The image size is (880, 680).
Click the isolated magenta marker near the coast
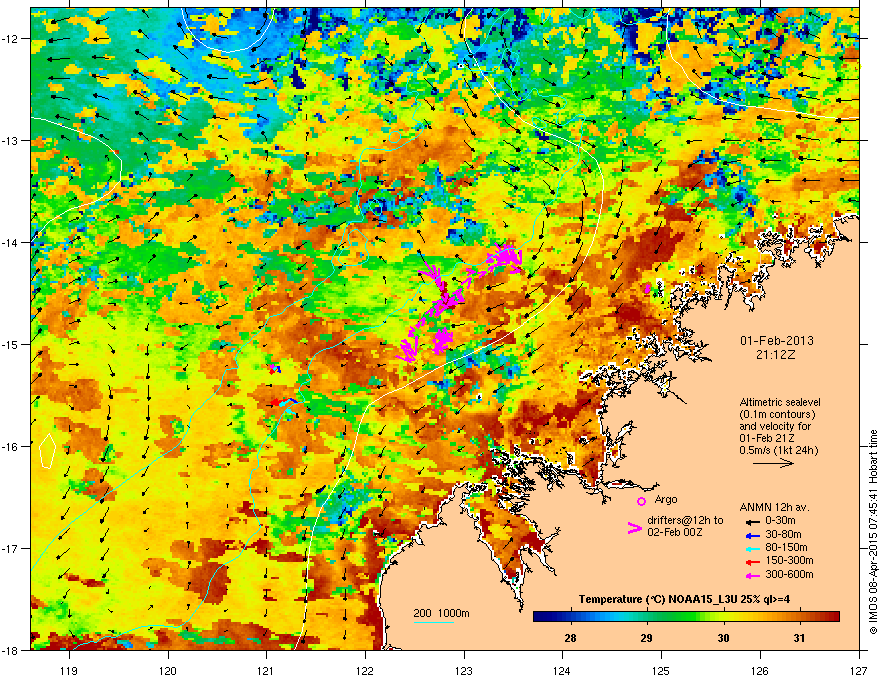click(647, 288)
